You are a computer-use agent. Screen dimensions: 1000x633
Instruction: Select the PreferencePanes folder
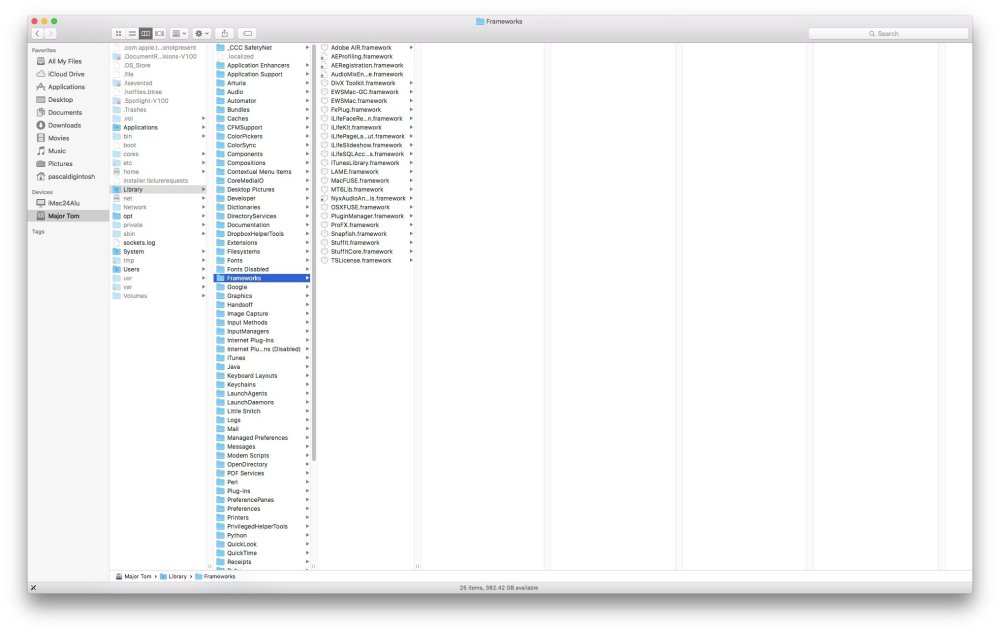point(262,500)
